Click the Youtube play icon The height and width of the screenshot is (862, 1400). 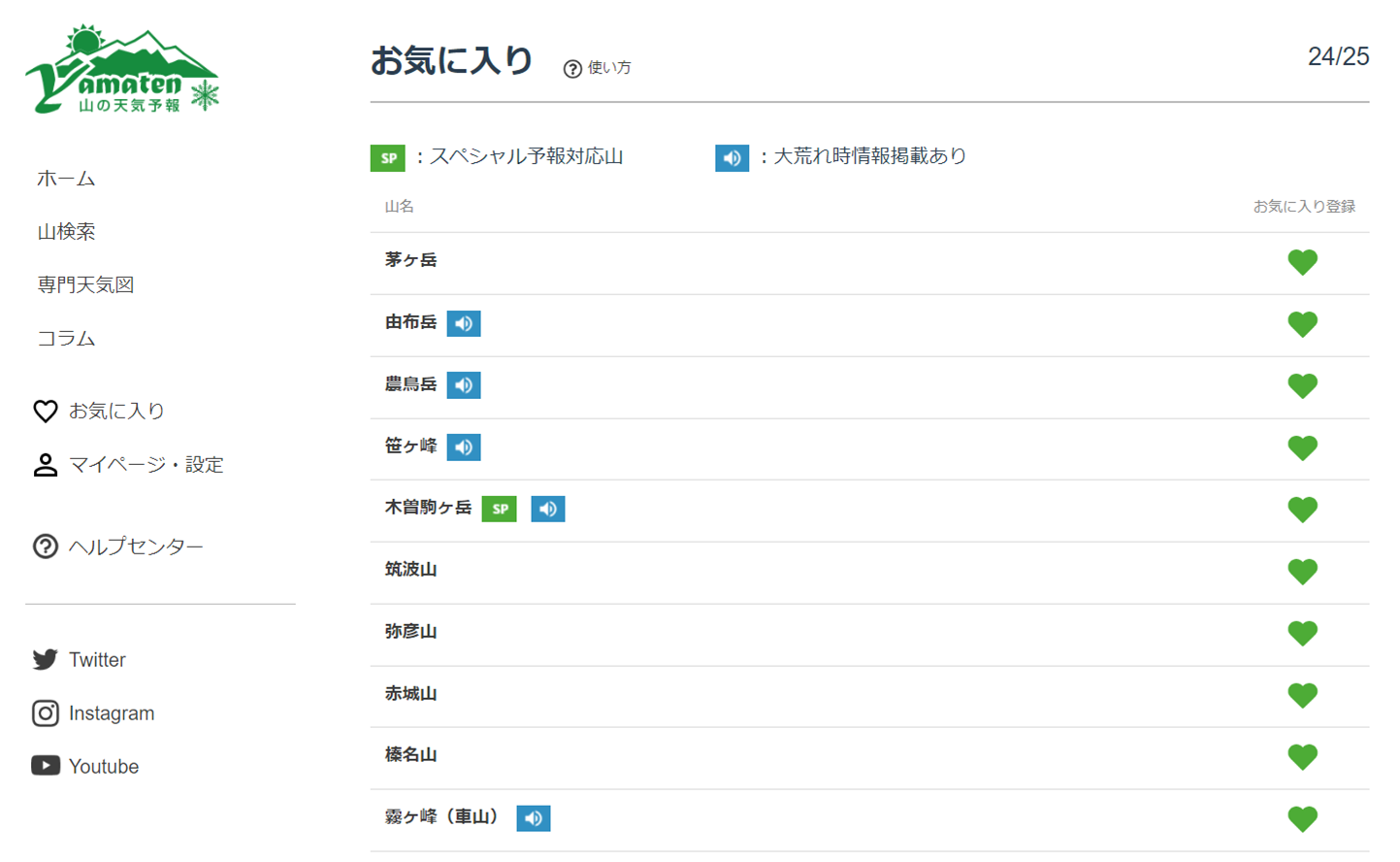(x=45, y=766)
